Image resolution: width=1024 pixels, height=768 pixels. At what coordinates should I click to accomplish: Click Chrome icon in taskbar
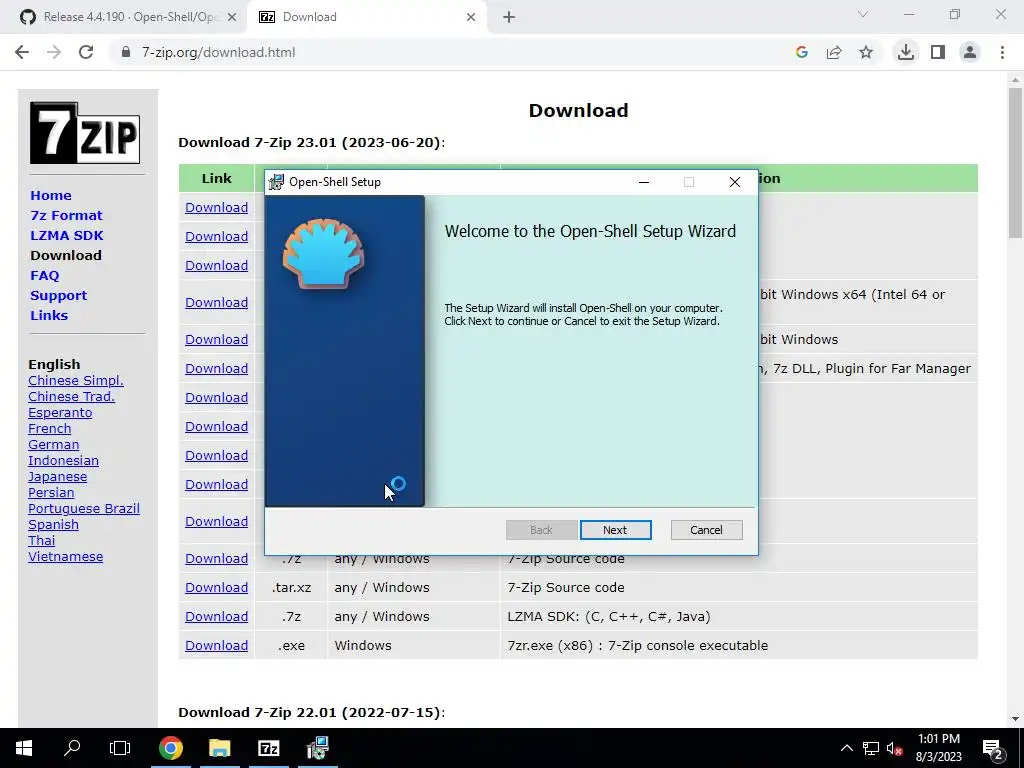click(170, 748)
